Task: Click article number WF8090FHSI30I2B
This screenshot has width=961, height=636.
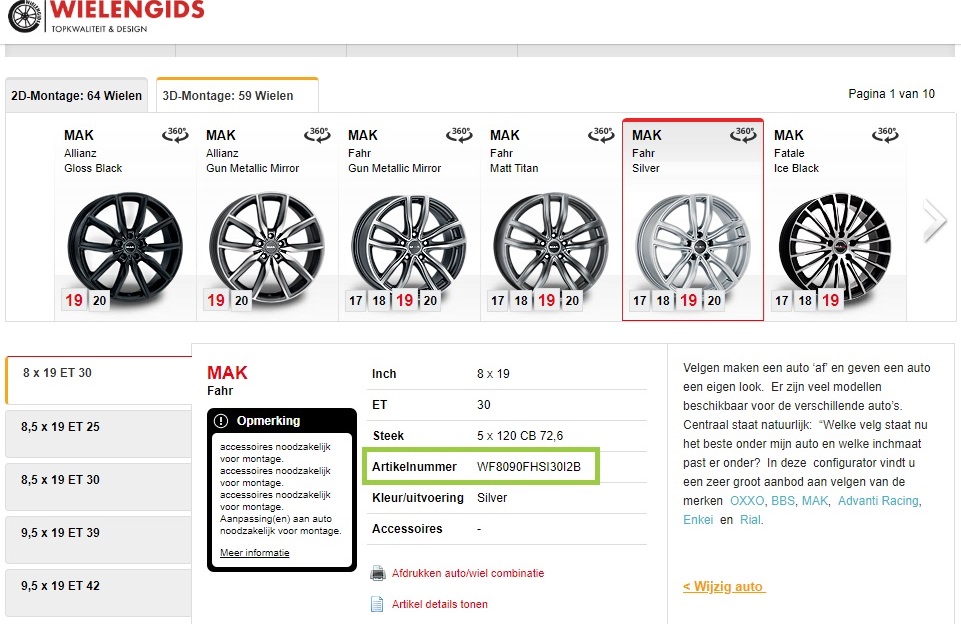Action: [528, 467]
